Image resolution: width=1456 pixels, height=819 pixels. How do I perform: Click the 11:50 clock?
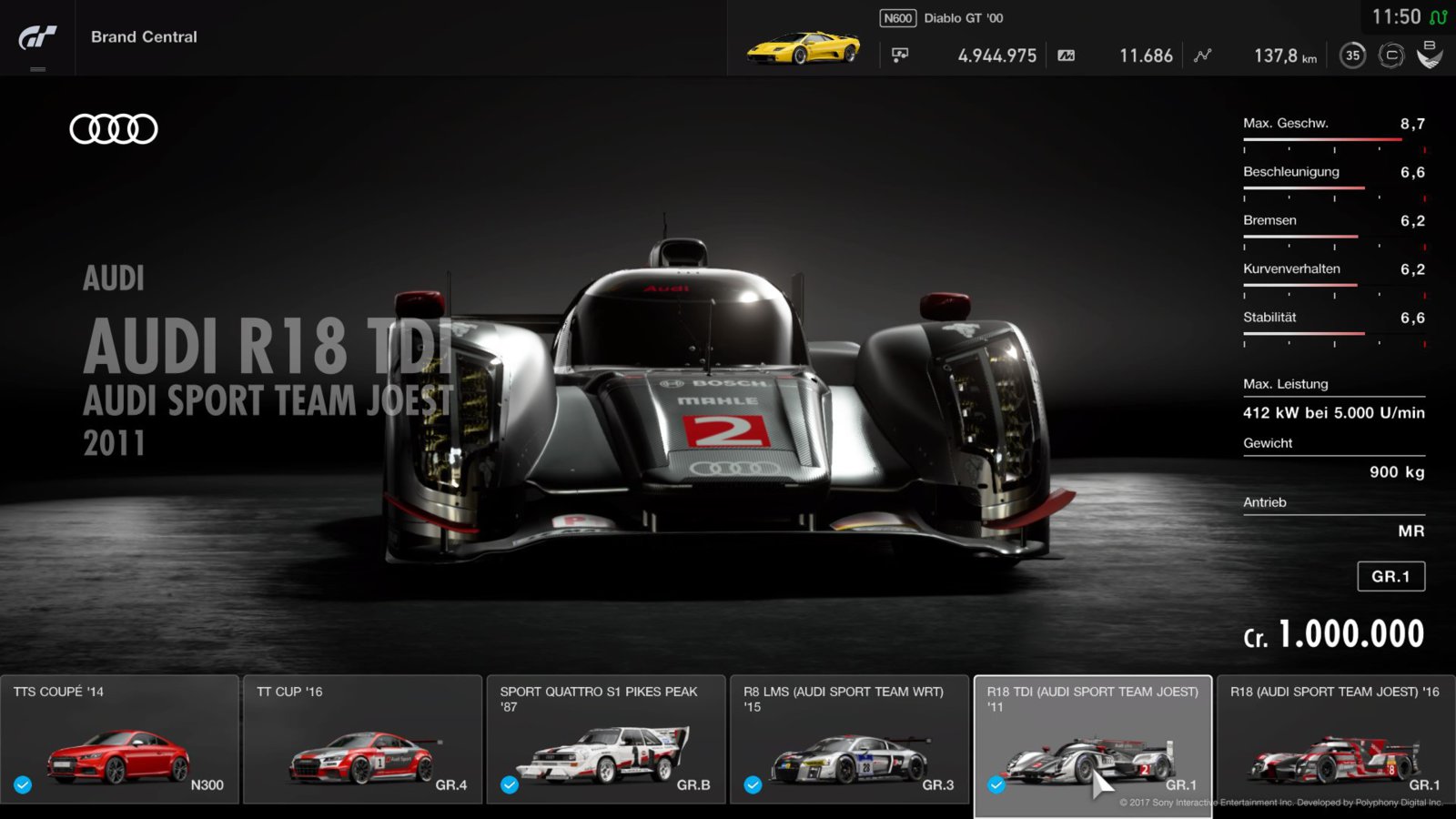click(x=1396, y=17)
